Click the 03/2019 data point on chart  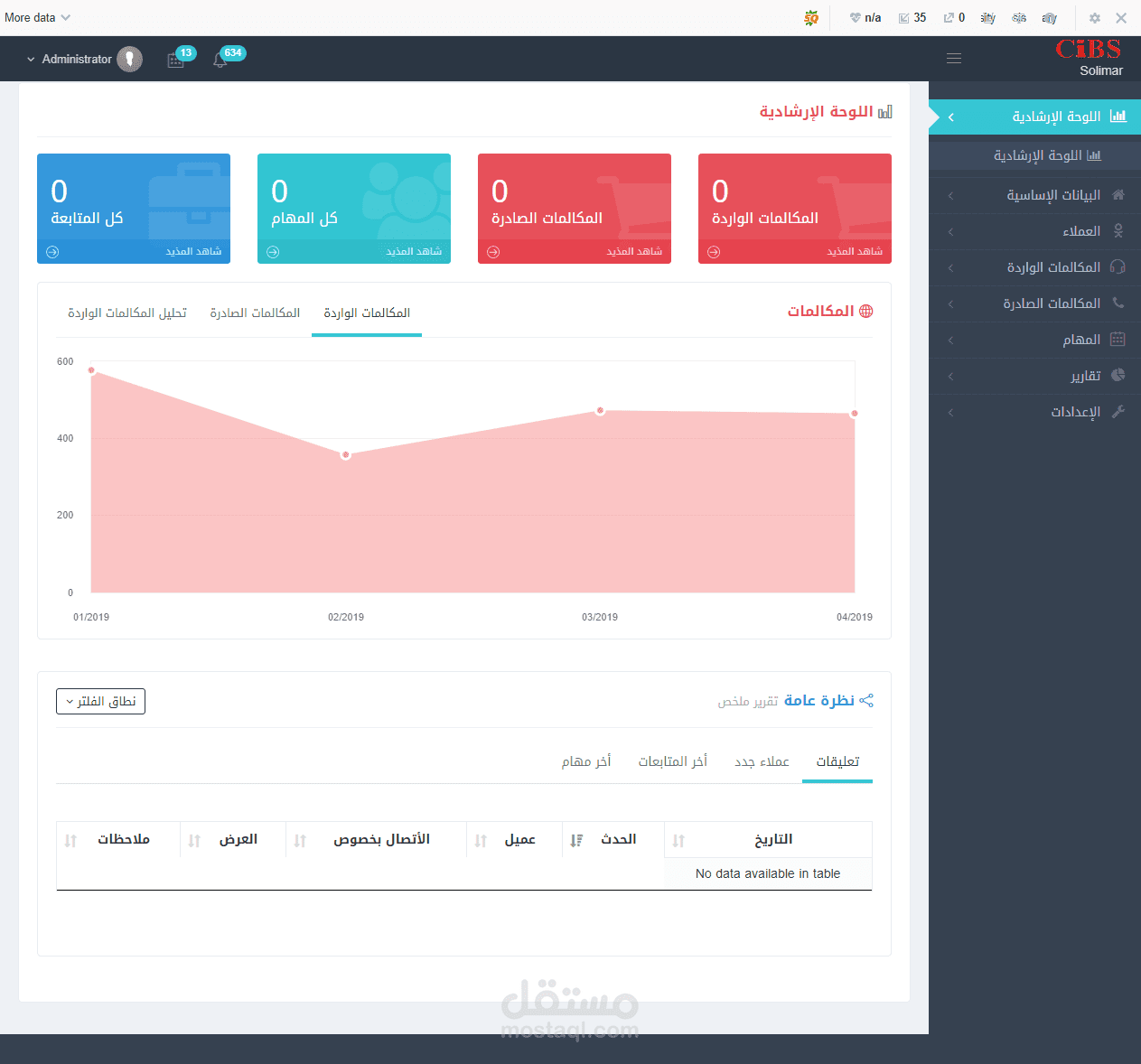point(600,411)
